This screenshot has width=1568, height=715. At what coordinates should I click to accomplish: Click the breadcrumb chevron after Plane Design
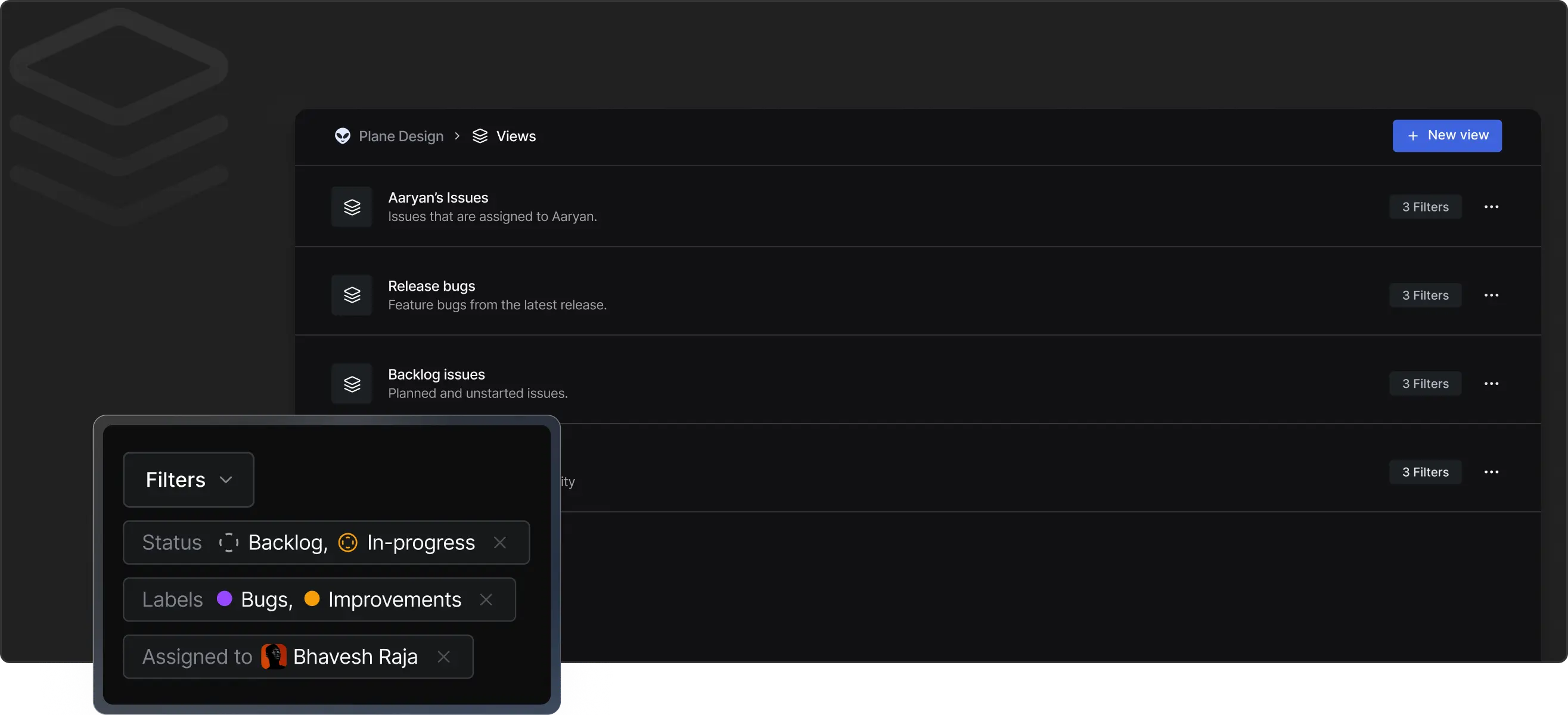(x=457, y=136)
